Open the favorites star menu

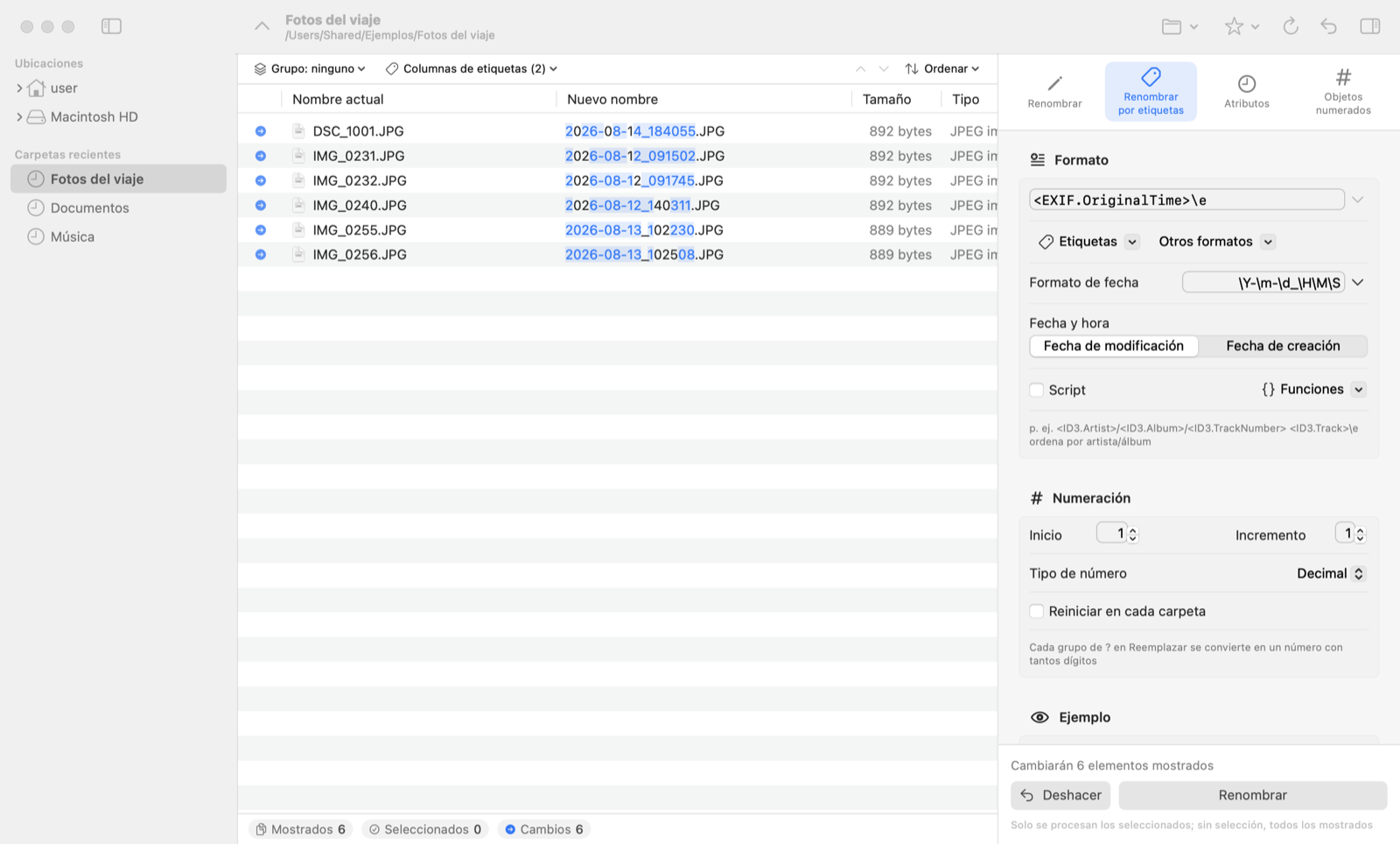[1242, 26]
